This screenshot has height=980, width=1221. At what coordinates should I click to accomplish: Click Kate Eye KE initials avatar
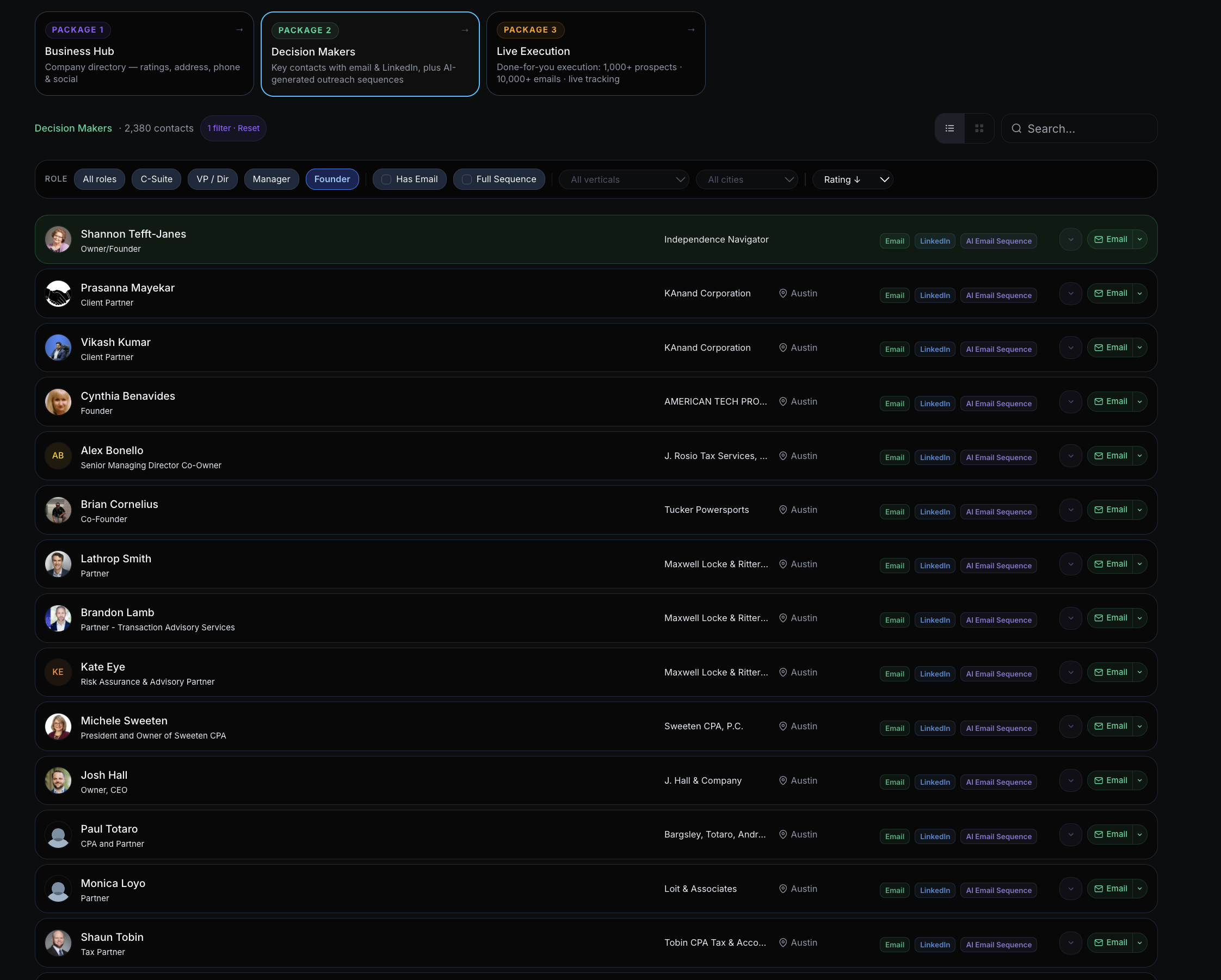point(58,672)
